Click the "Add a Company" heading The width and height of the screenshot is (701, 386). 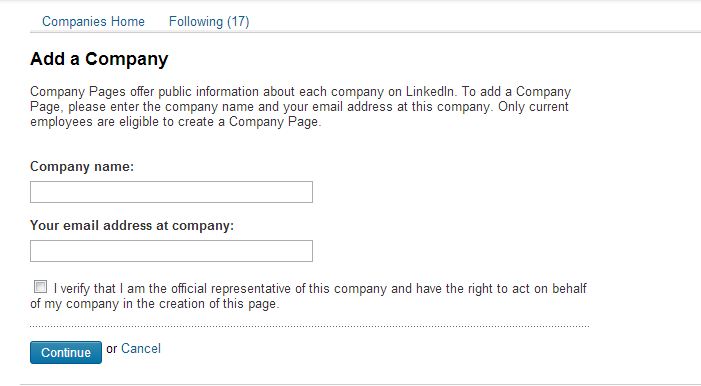pyautogui.click(x=99, y=59)
